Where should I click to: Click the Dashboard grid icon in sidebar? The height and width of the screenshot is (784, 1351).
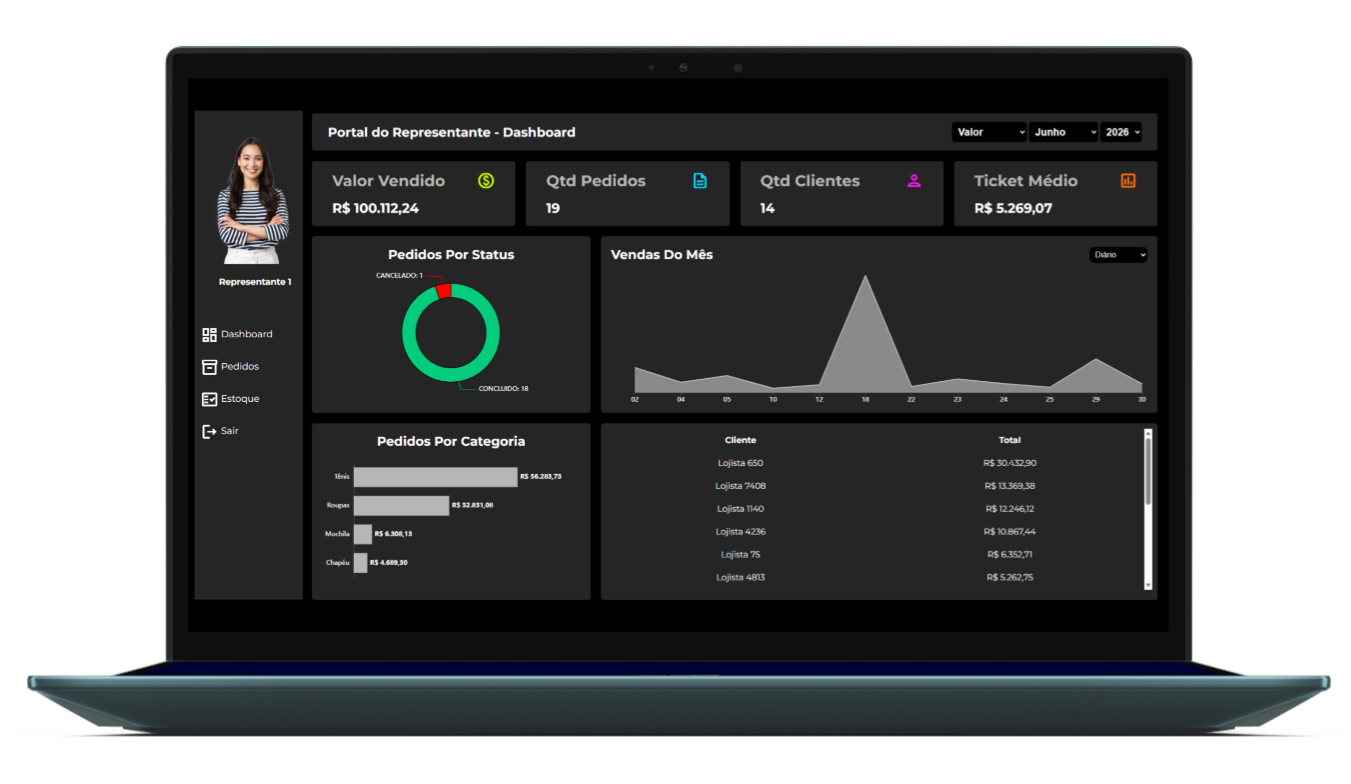pos(209,335)
